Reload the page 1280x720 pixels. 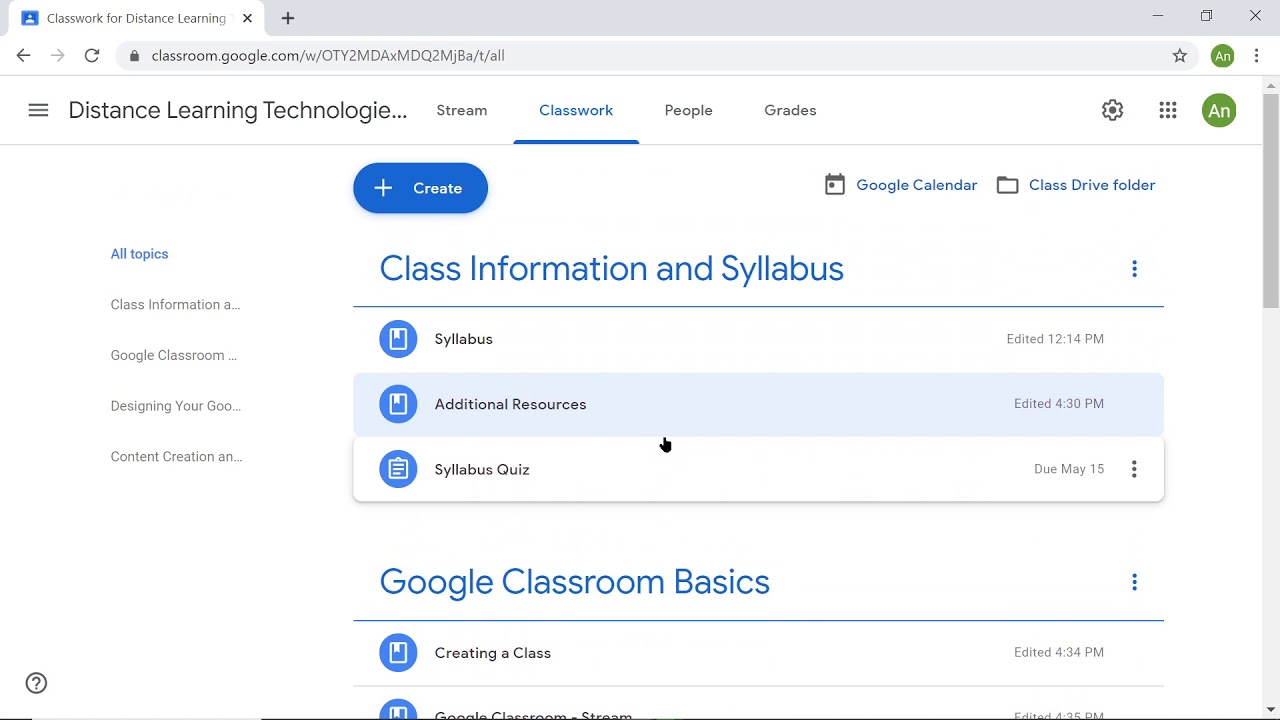[92, 56]
